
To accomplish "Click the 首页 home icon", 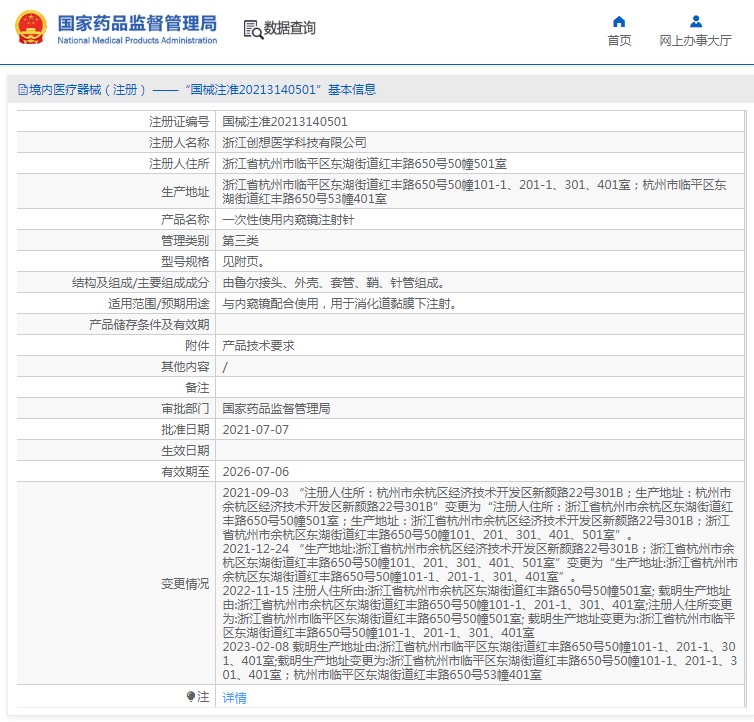I will click(x=619, y=22).
